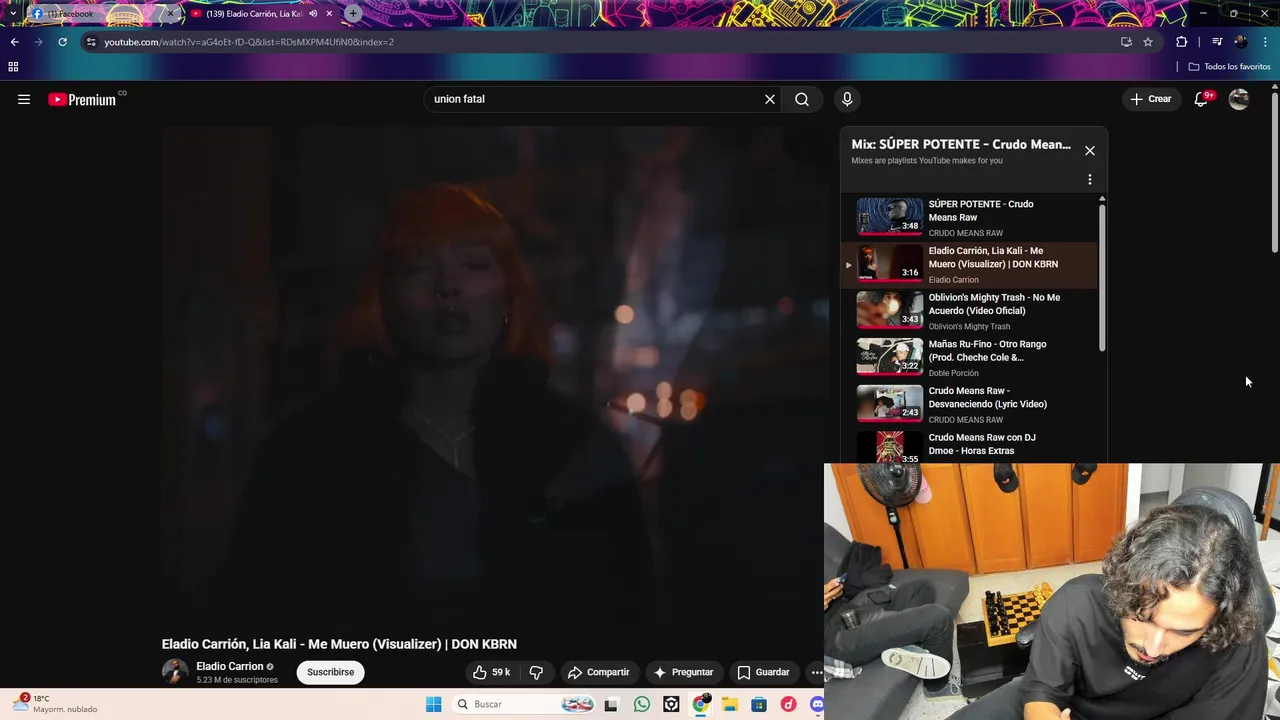
Task: Open YouTube notifications bell
Action: [1202, 99]
